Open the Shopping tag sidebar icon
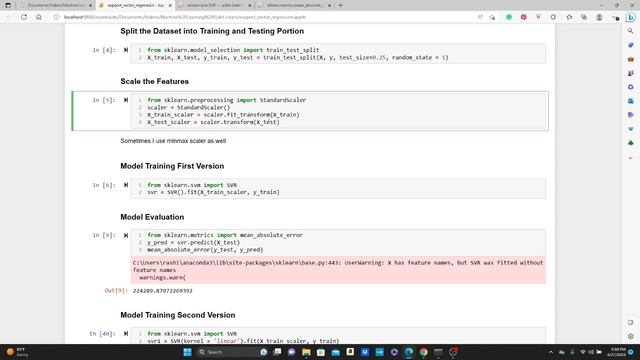The height and width of the screenshot is (360, 640). point(631,45)
